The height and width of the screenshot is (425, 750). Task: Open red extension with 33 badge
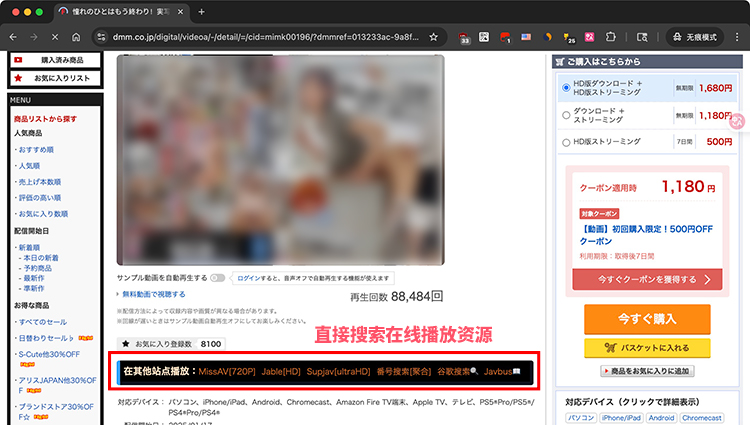(x=463, y=37)
